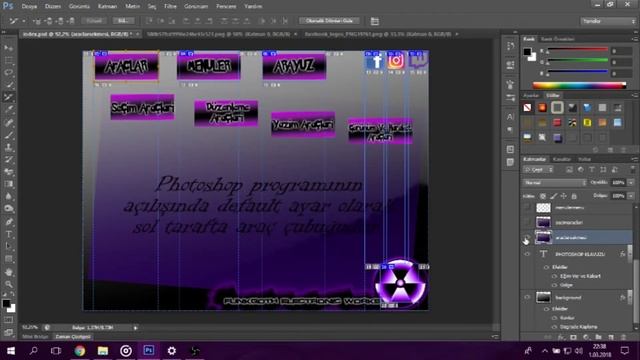Select the Rectangular Marquee tool
The height and width of the screenshot is (360, 640).
(9, 60)
